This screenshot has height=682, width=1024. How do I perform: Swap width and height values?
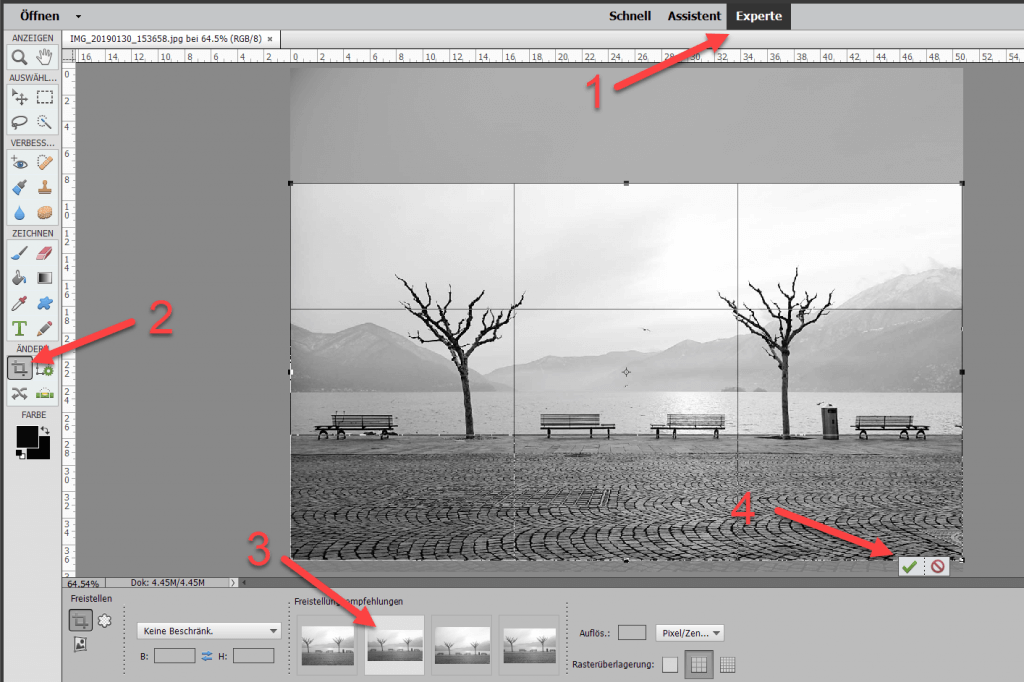(x=207, y=656)
